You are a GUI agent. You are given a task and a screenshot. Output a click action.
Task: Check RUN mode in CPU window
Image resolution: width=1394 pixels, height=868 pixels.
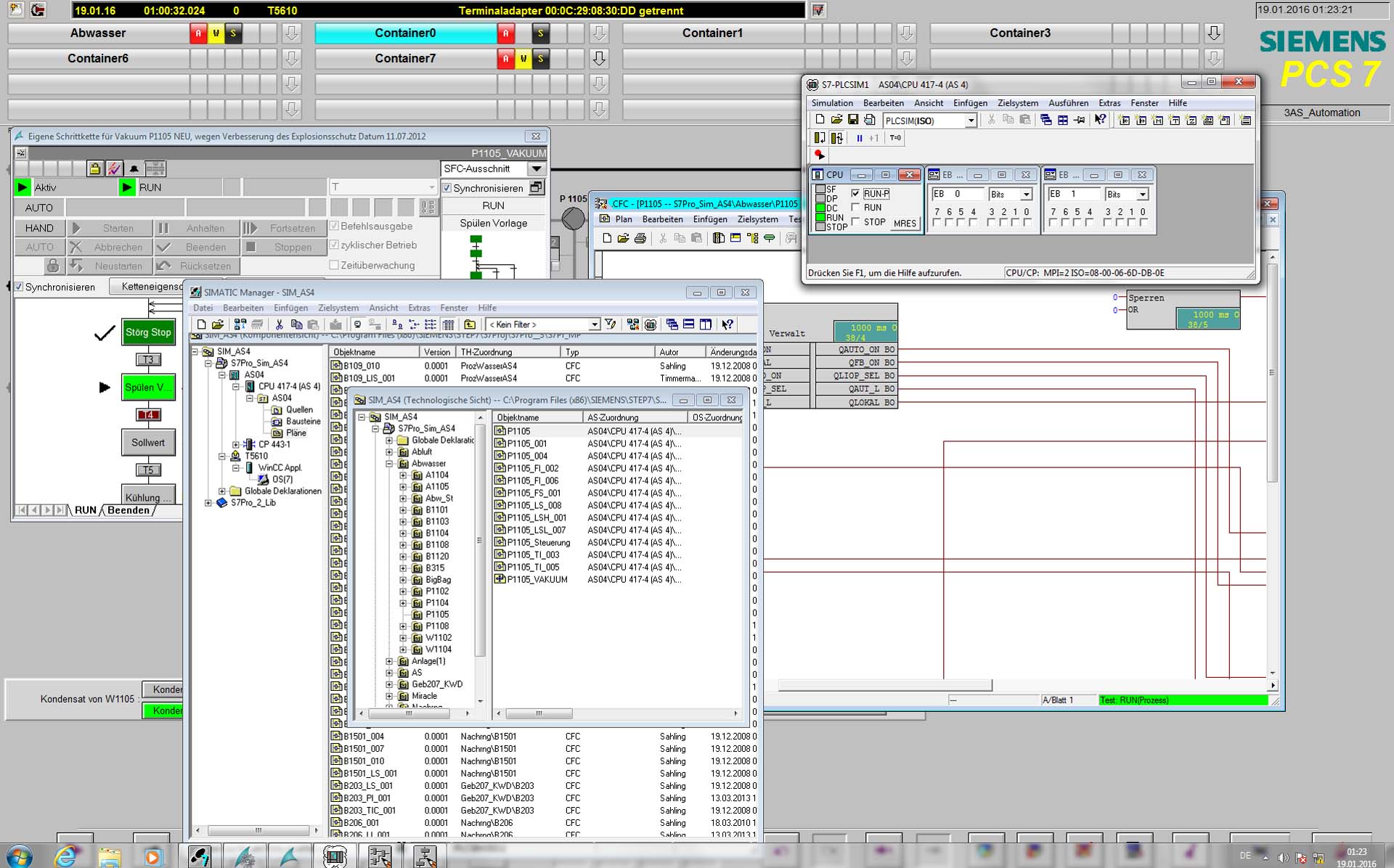[x=855, y=208]
